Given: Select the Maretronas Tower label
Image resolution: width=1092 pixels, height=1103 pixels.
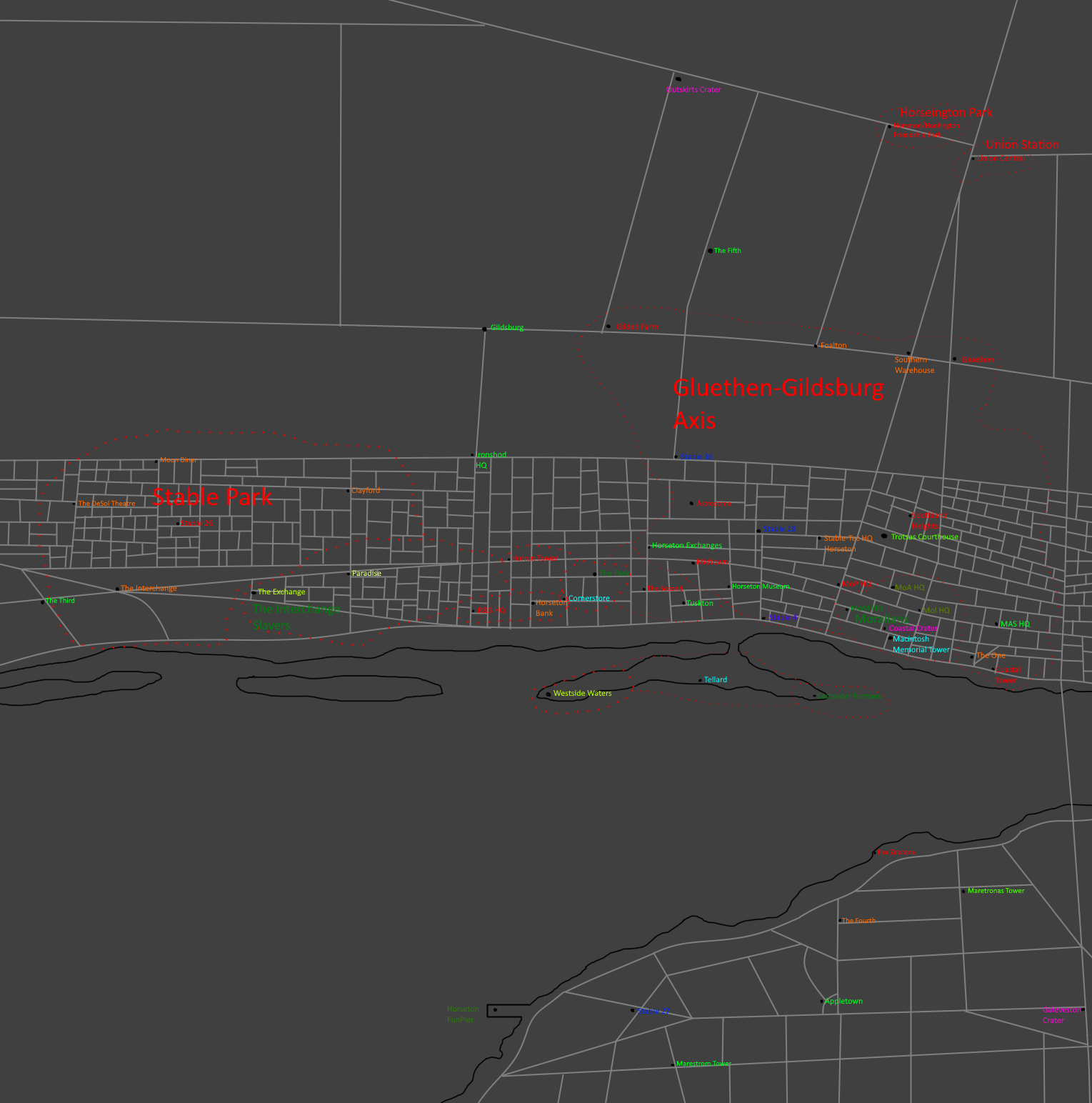Looking at the screenshot, I should pyautogui.click(x=996, y=891).
